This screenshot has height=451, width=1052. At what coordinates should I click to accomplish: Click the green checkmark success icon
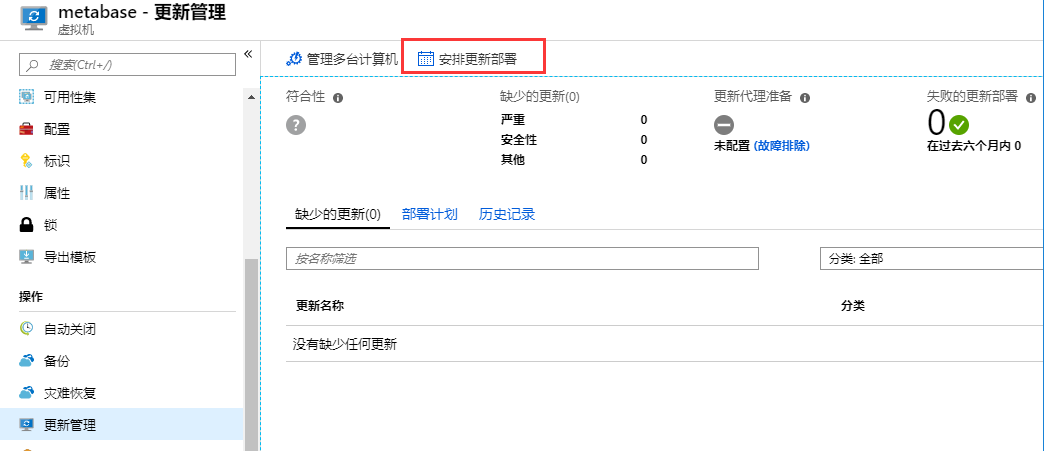pyautogui.click(x=959, y=125)
